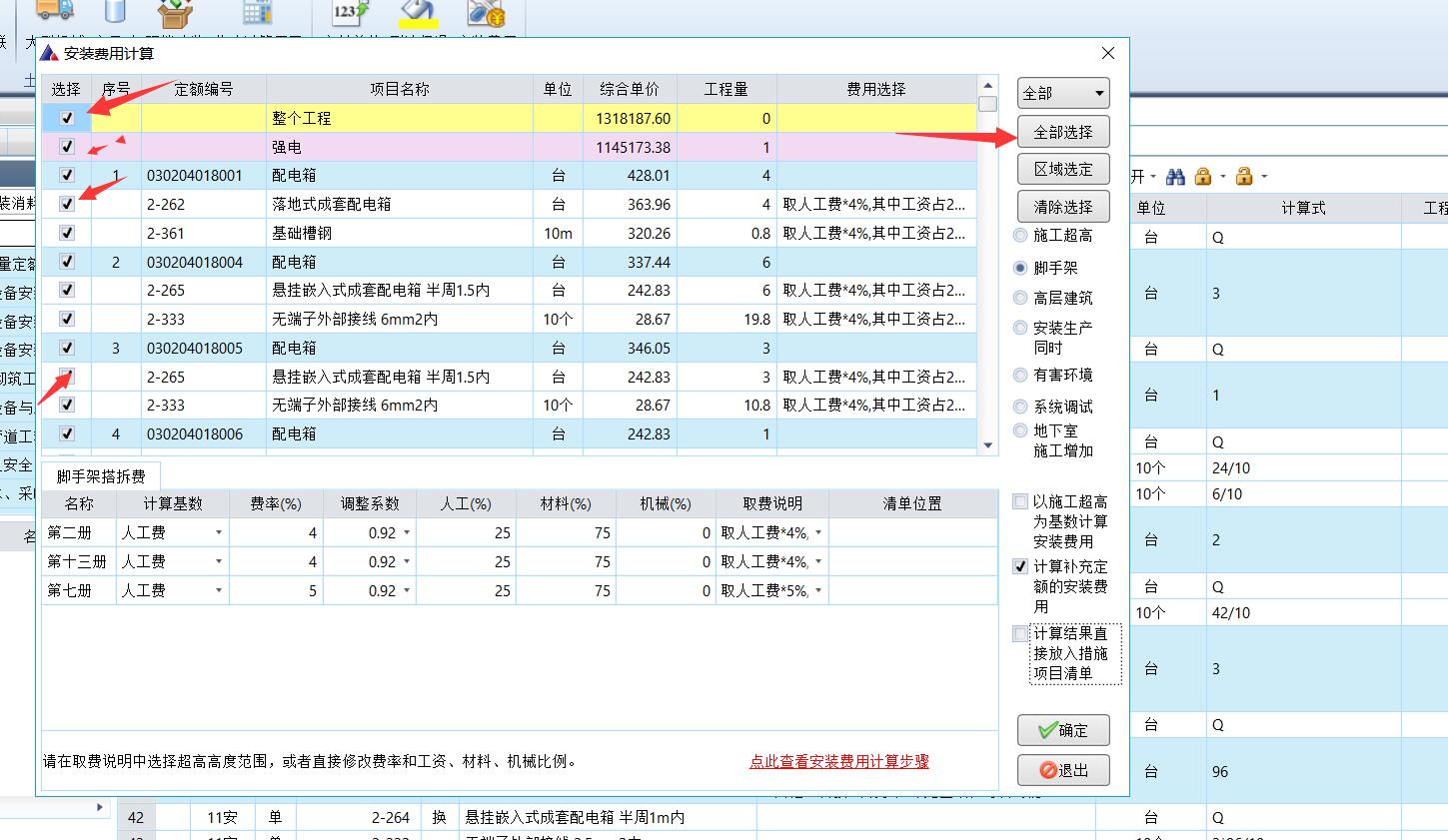The height and width of the screenshot is (840, 1448).
Task: Select the 脚手架 radio option
Action: coord(1020,268)
